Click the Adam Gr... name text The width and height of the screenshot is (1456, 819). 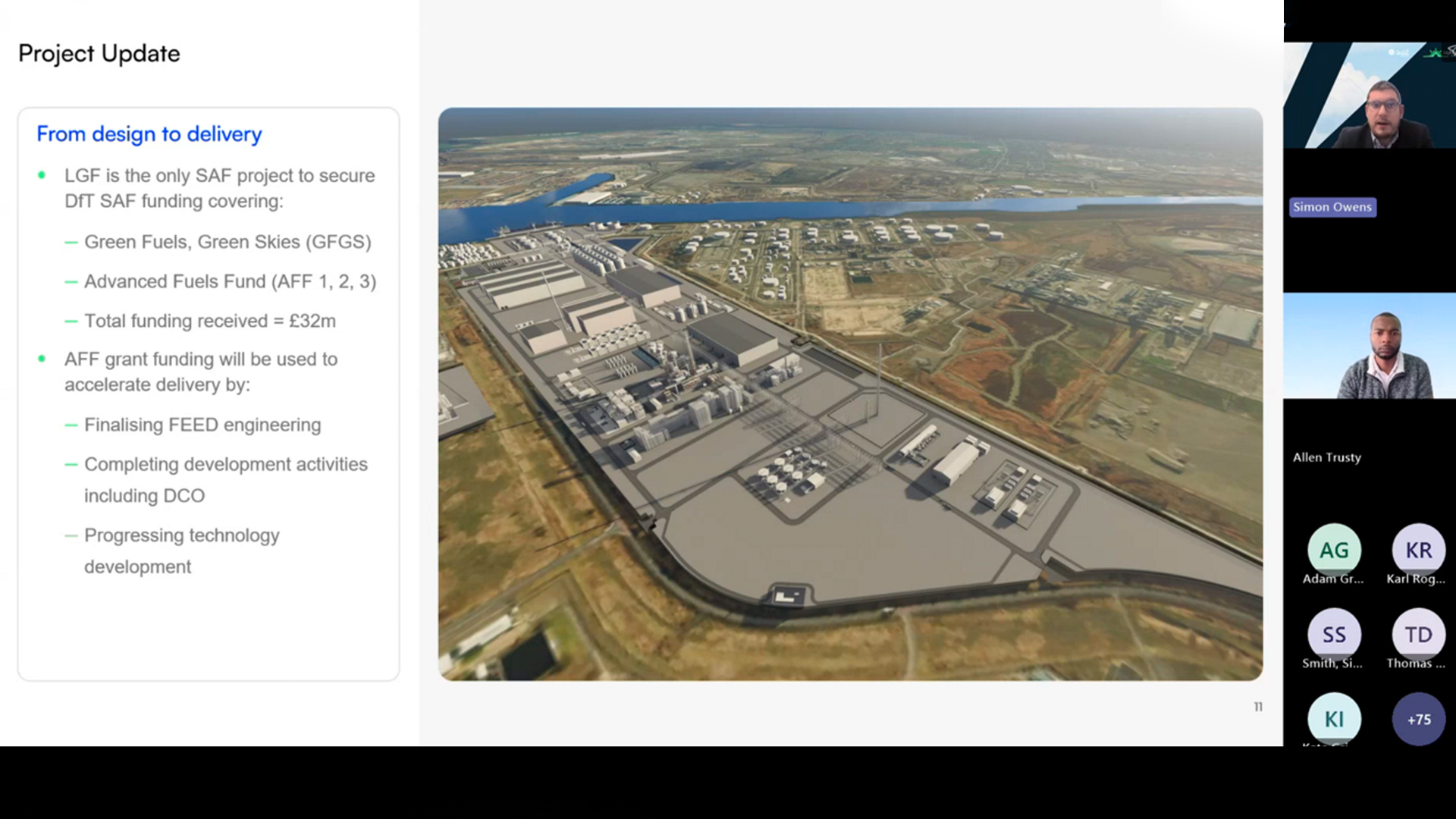pyautogui.click(x=1332, y=579)
